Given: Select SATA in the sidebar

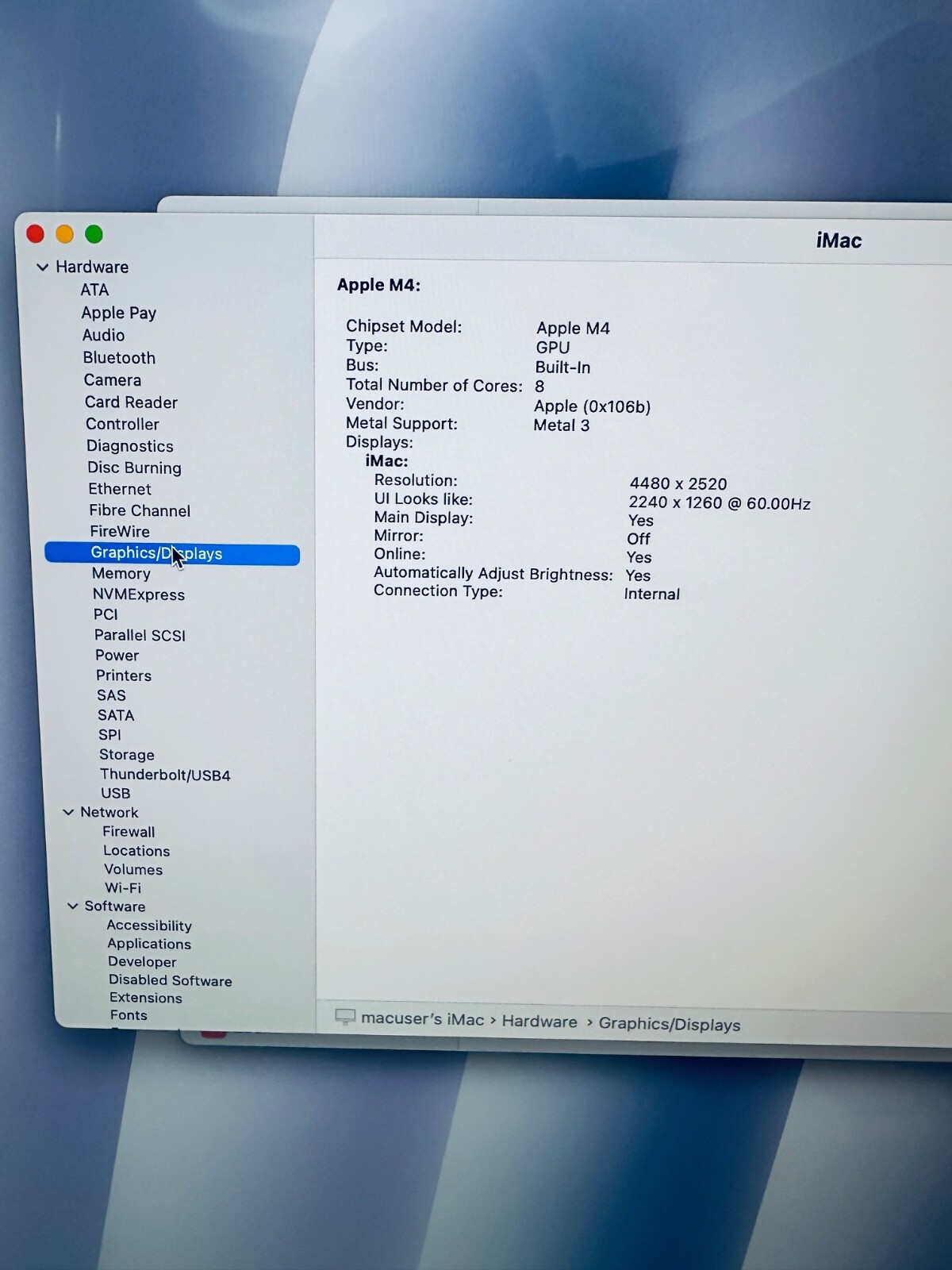Looking at the screenshot, I should click(116, 715).
